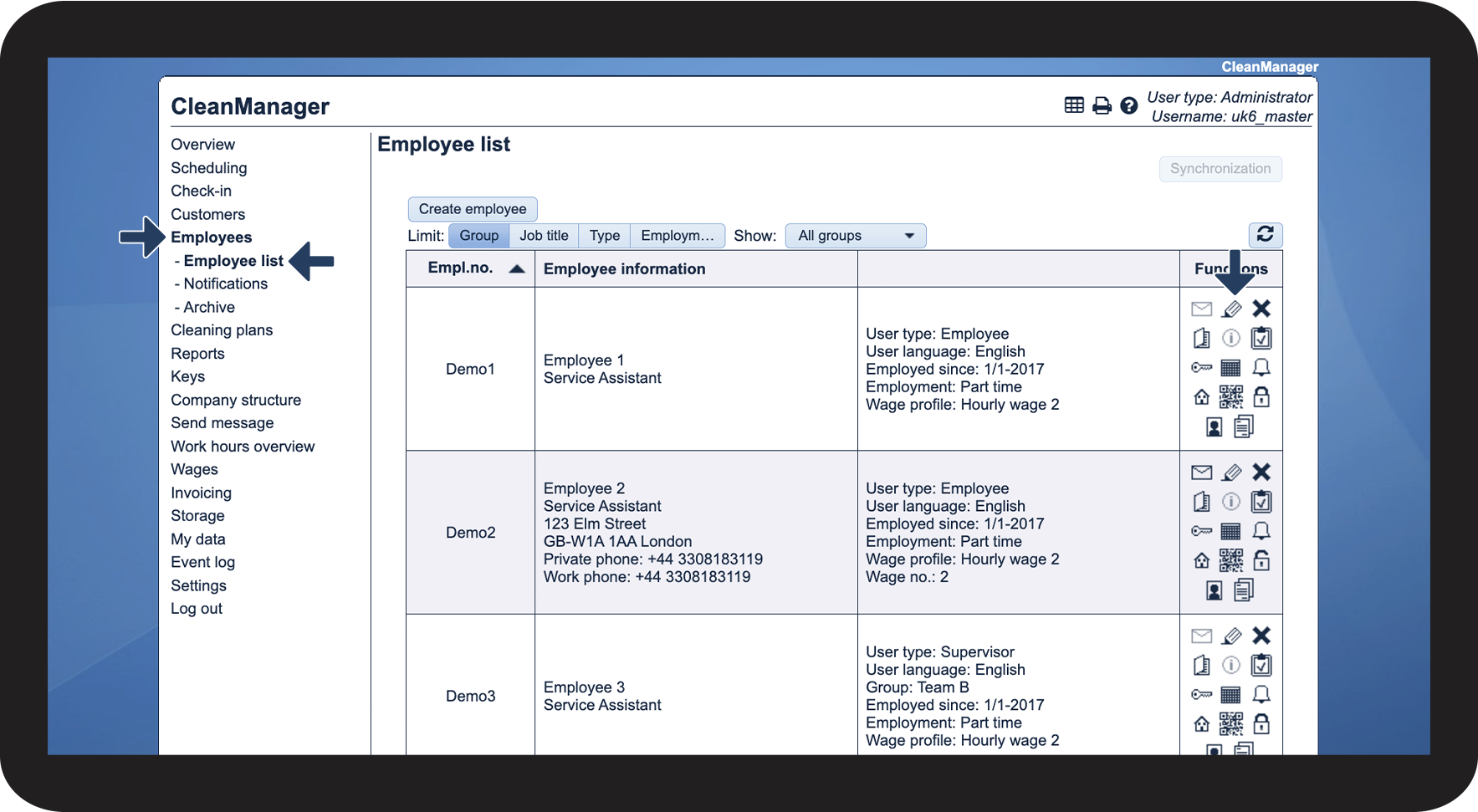The height and width of the screenshot is (812, 1478).
Task: Open the bell notification icon for Demo2
Action: tap(1261, 531)
